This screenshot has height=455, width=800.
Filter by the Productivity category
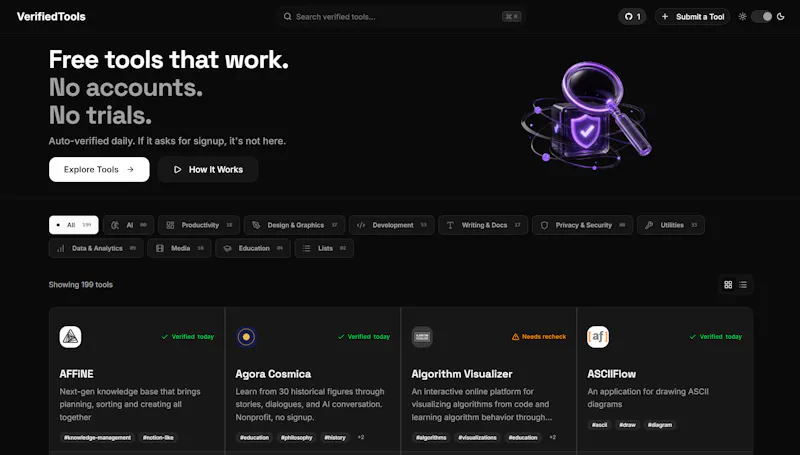pyautogui.click(x=198, y=225)
